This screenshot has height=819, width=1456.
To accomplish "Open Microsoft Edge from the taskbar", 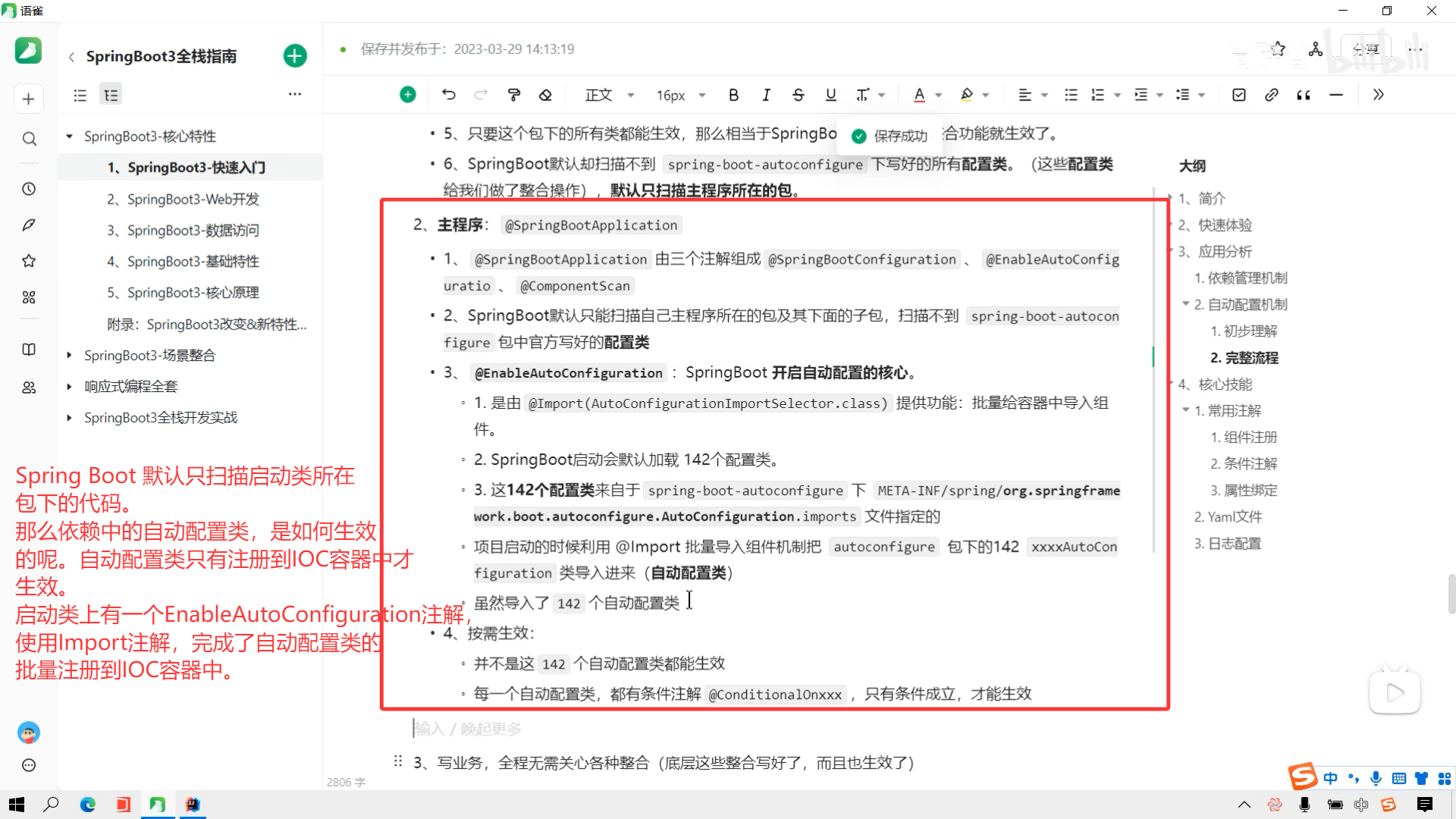I will 87,805.
